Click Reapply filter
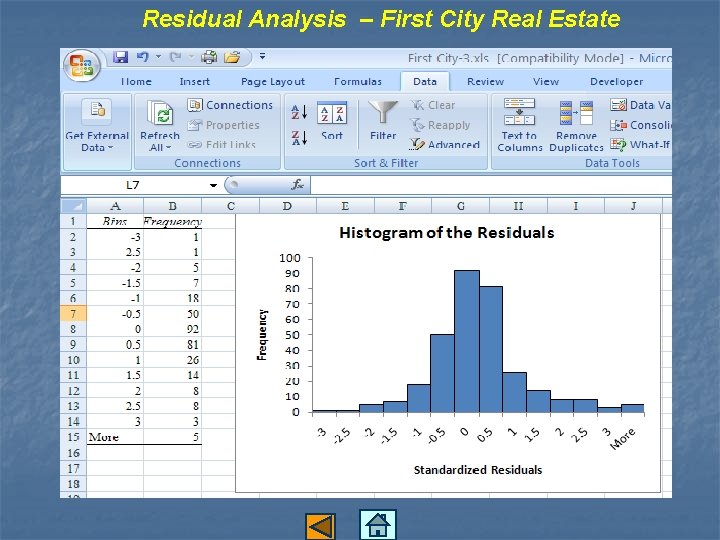The height and width of the screenshot is (540, 720). 440,125
